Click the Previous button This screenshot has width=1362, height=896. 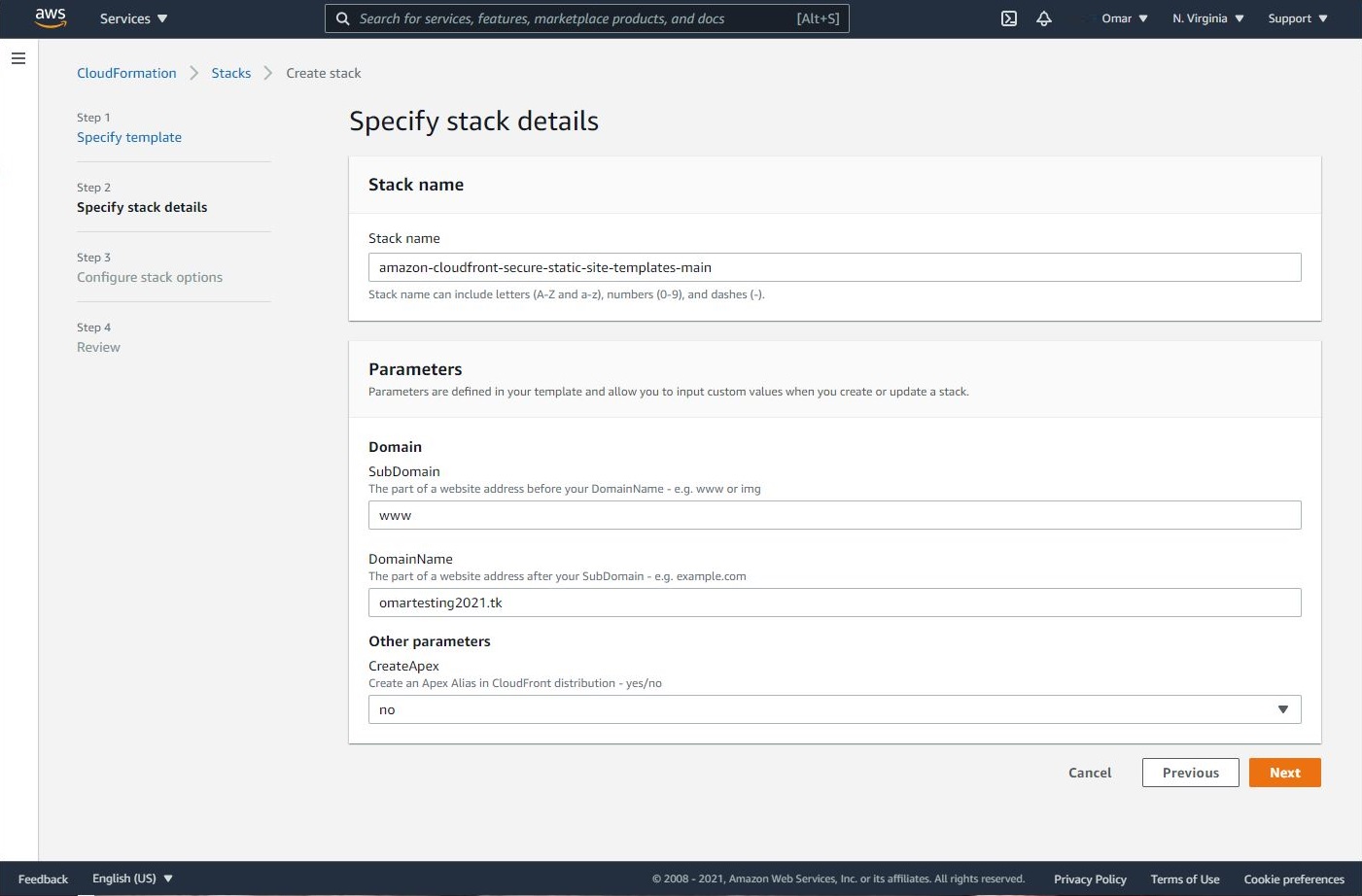1190,773
